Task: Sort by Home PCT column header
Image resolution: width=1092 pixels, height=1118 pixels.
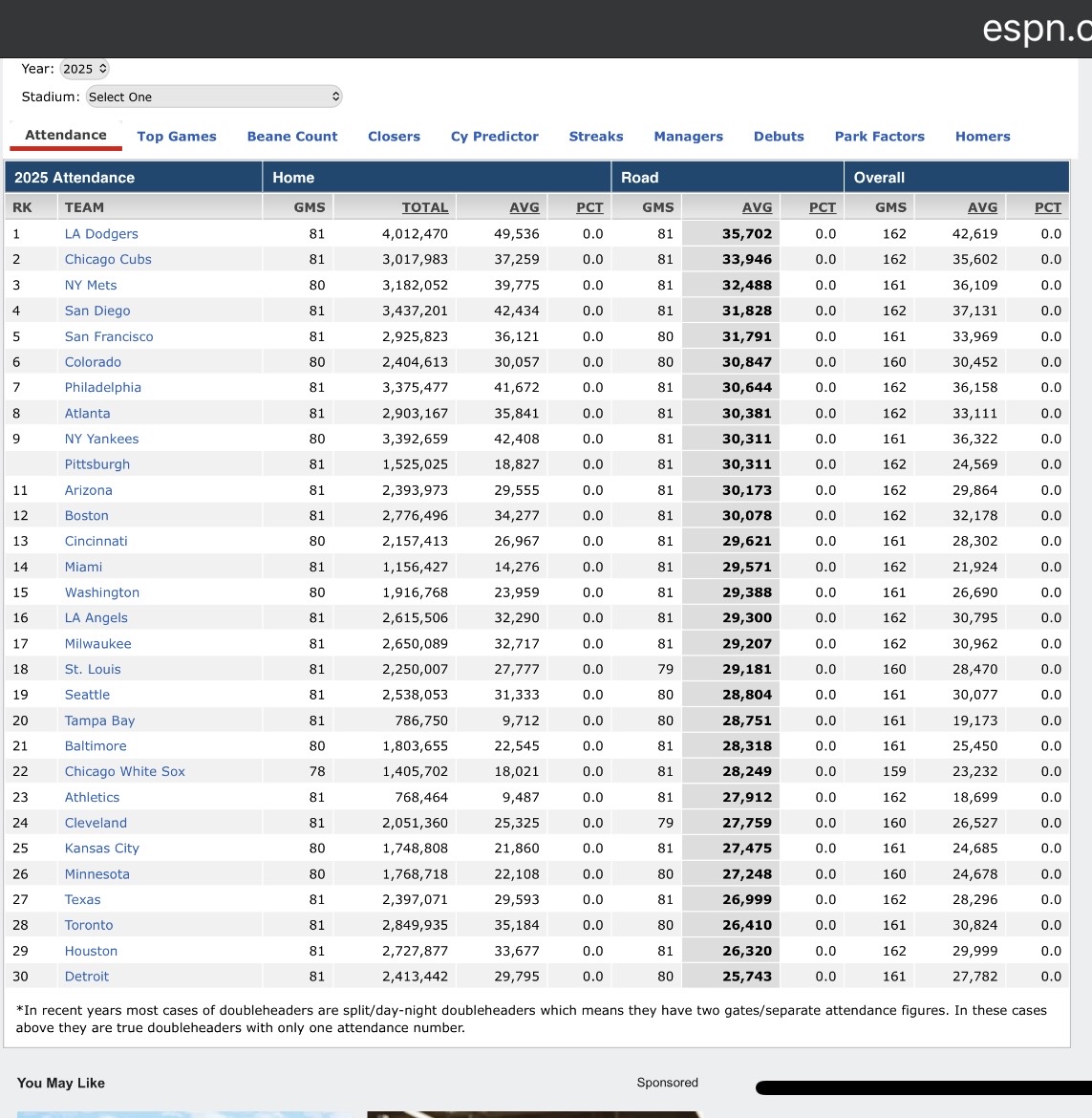Action: point(589,207)
